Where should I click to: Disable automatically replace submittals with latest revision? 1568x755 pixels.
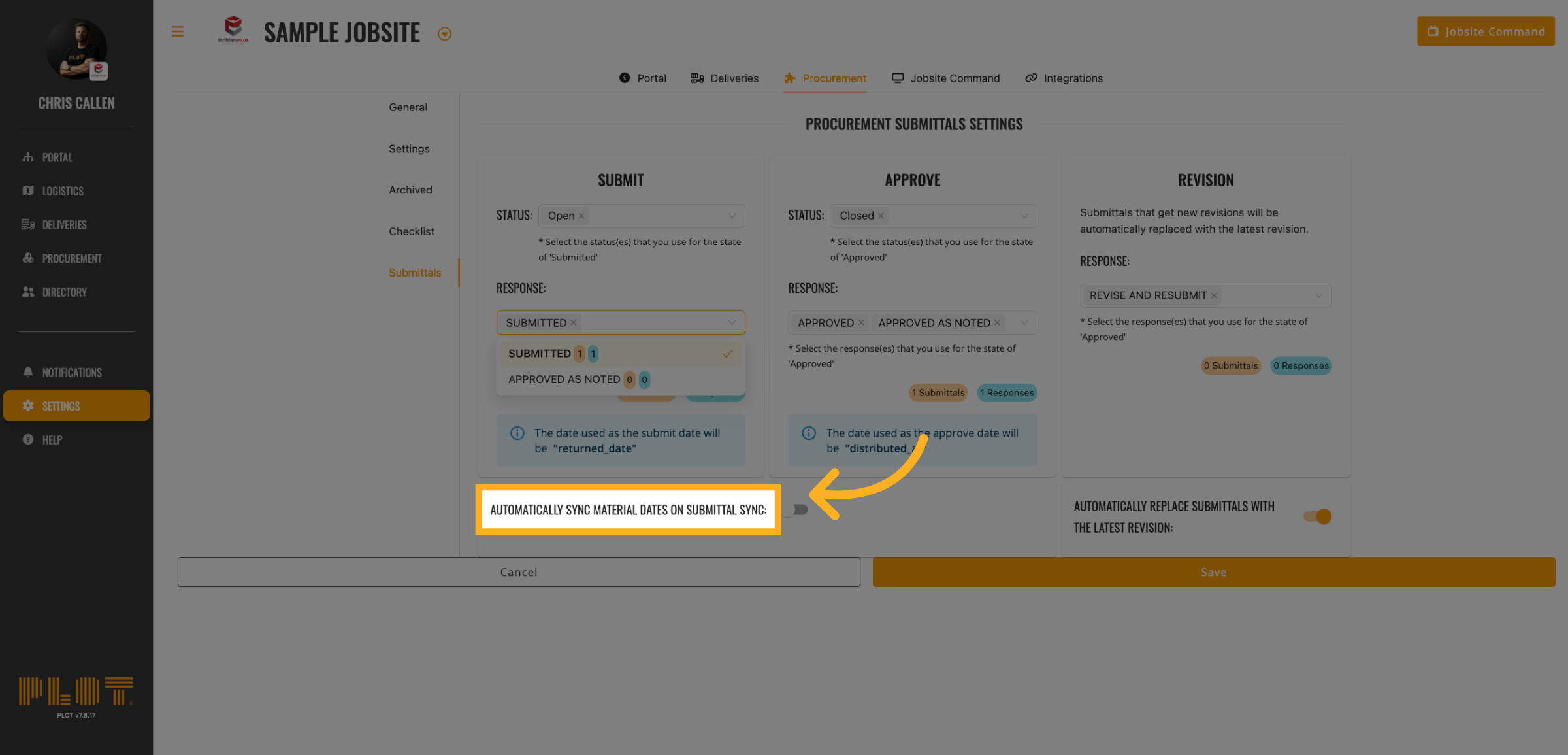(x=1317, y=516)
